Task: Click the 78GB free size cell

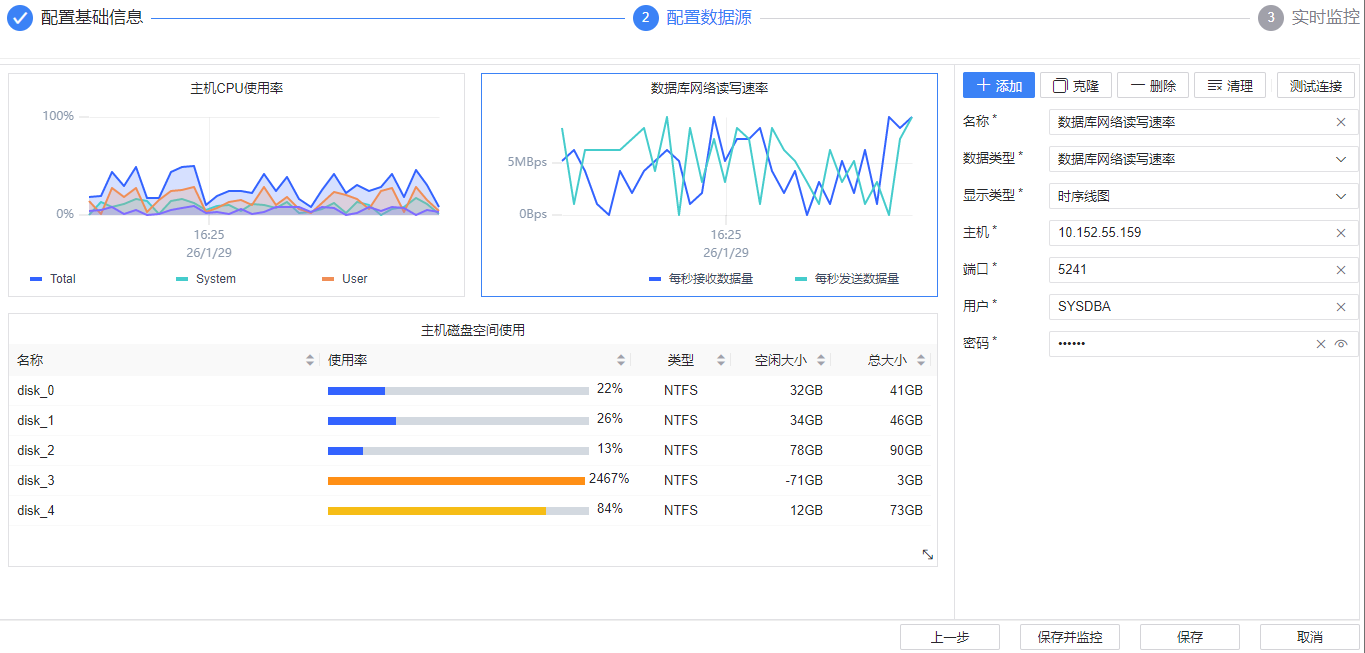Action: pos(806,451)
